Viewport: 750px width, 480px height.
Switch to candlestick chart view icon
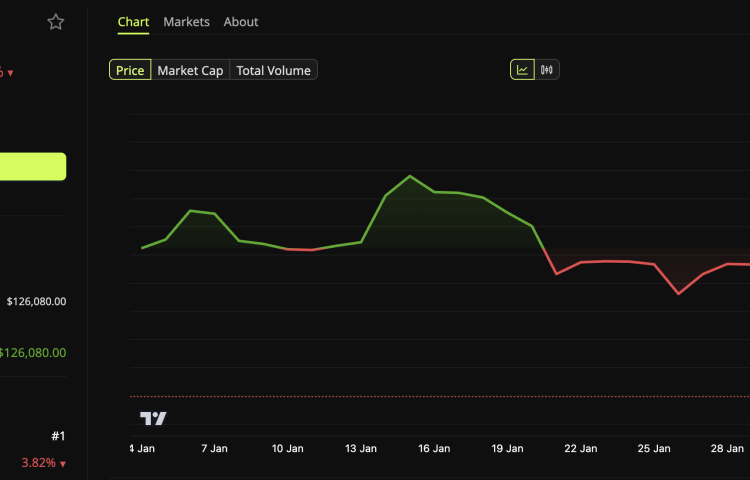click(547, 70)
